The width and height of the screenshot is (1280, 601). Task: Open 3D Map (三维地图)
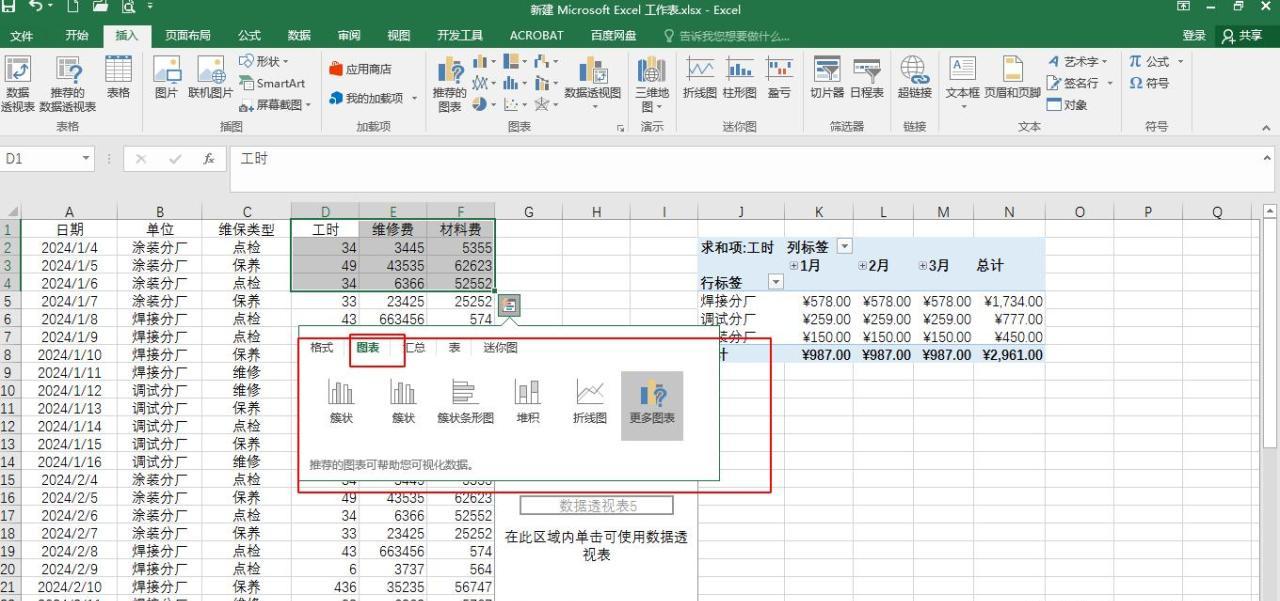(652, 84)
